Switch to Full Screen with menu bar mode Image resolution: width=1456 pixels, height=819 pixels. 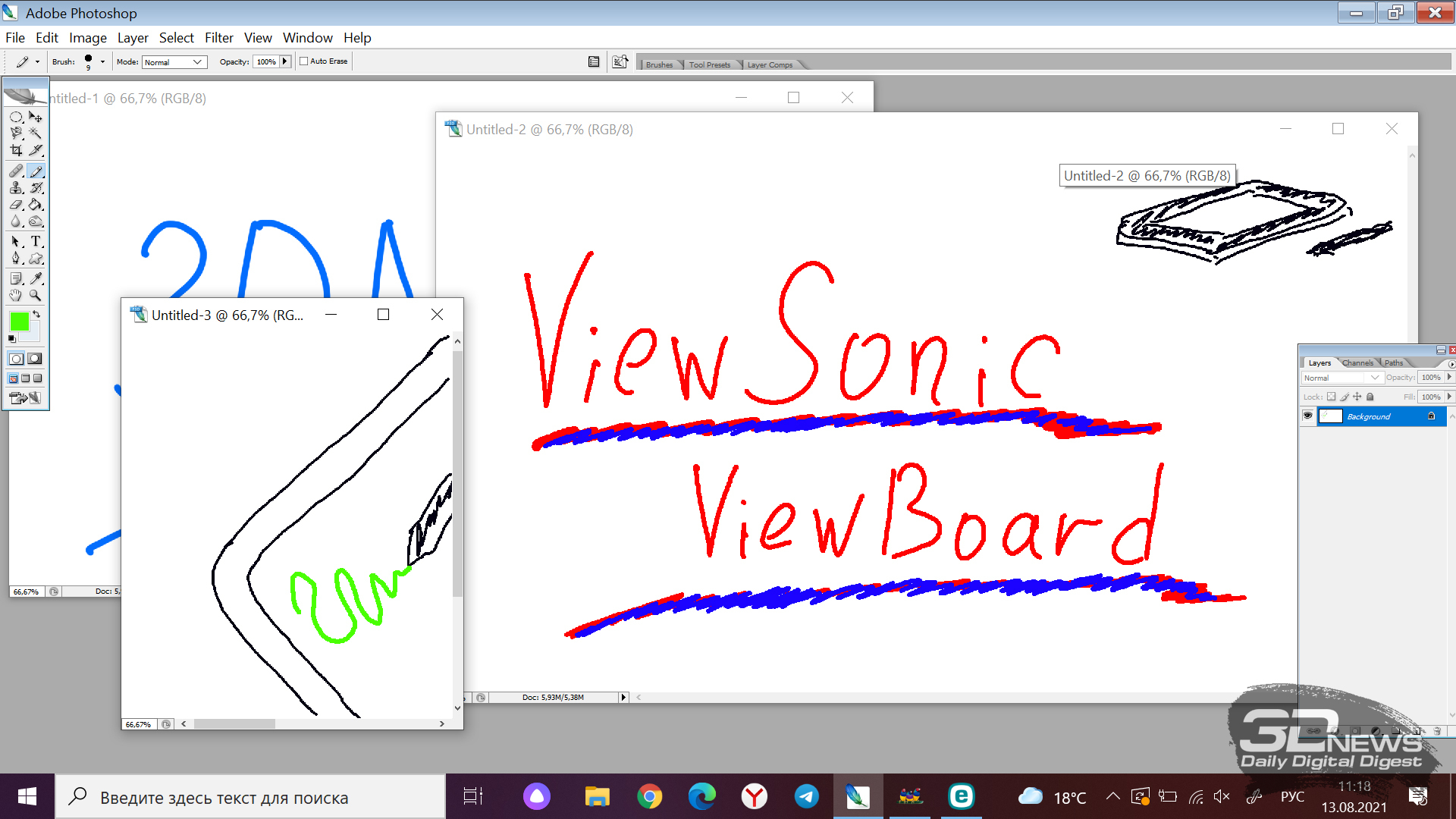(x=25, y=378)
